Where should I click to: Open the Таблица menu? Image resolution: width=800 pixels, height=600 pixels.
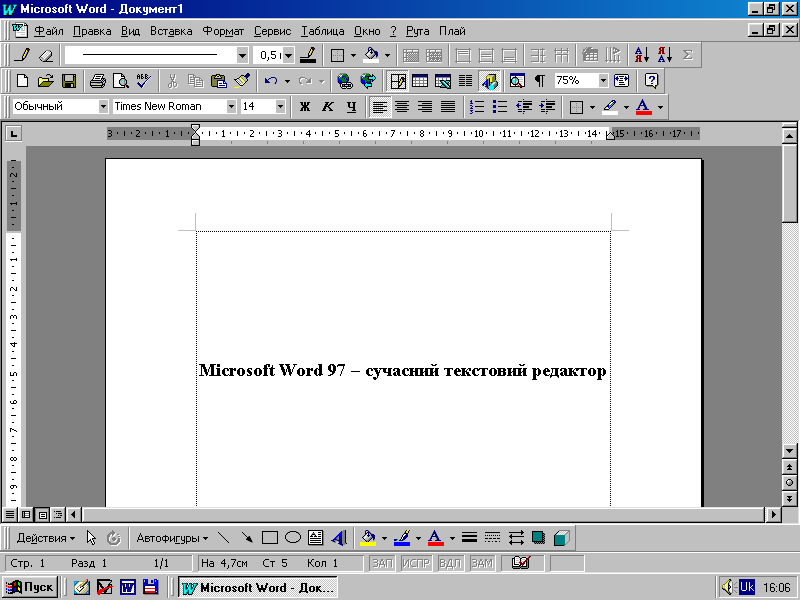click(322, 31)
